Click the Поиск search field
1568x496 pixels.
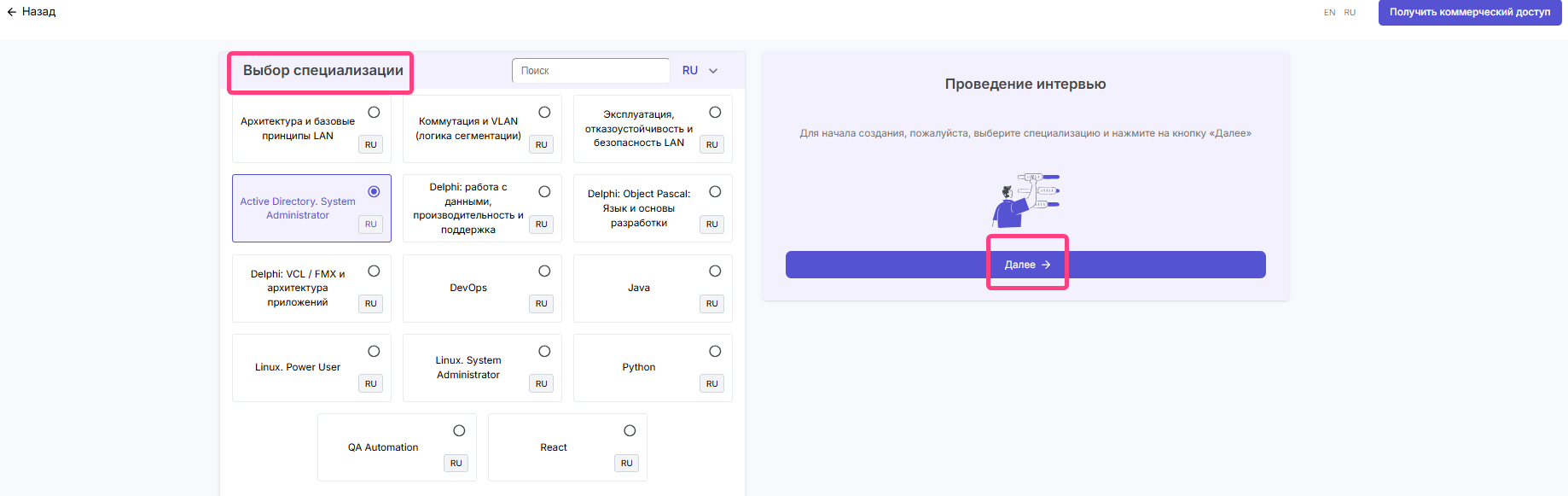(590, 71)
